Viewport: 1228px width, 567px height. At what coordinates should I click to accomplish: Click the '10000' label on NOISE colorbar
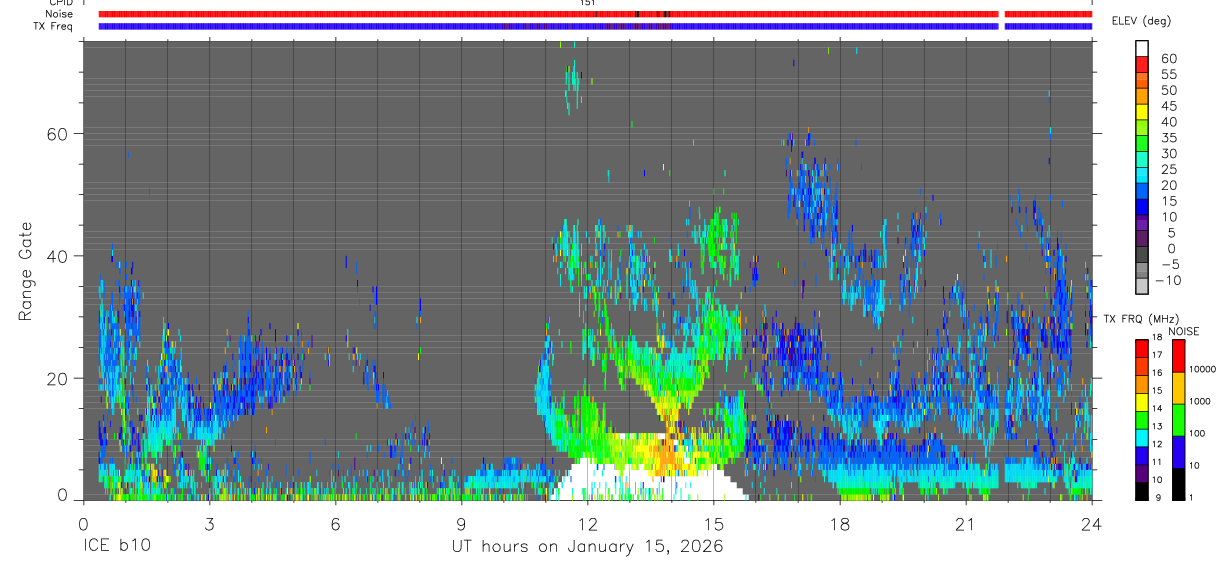click(x=1202, y=369)
